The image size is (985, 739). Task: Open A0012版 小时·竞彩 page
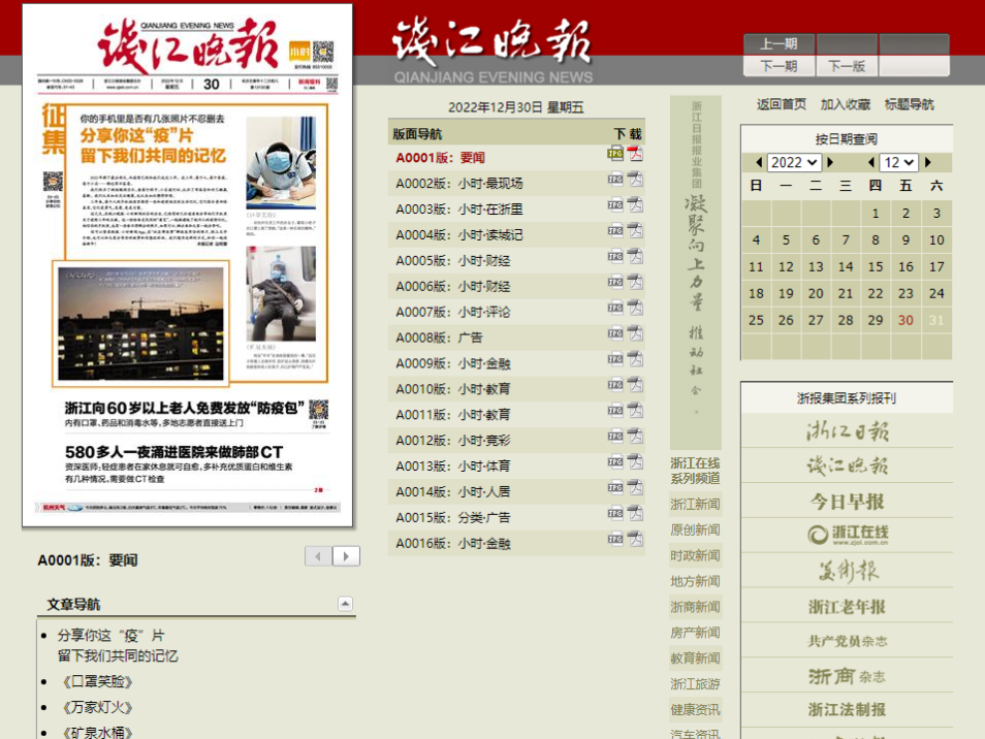(453, 441)
